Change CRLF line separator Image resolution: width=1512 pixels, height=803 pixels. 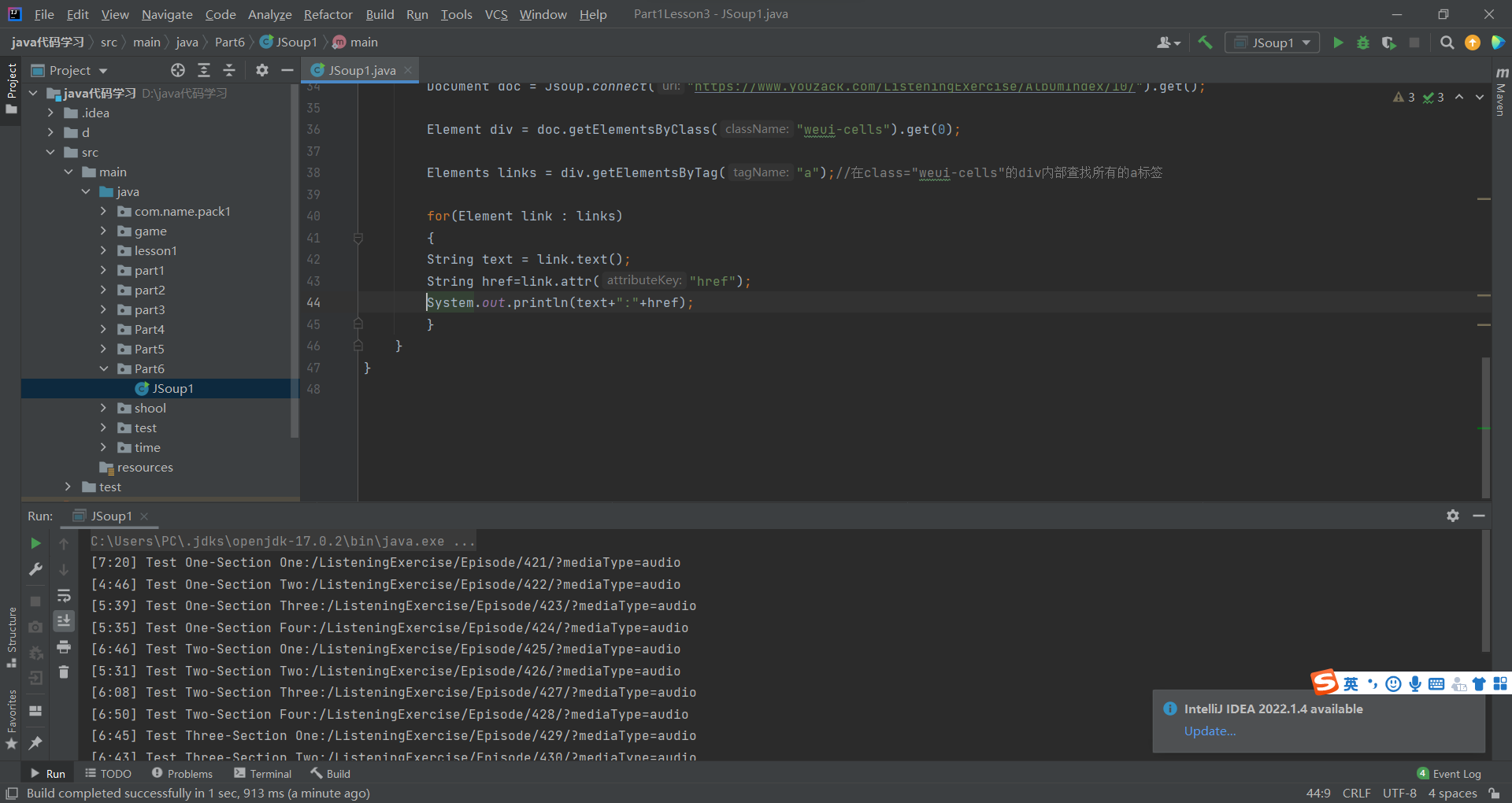click(x=1356, y=793)
